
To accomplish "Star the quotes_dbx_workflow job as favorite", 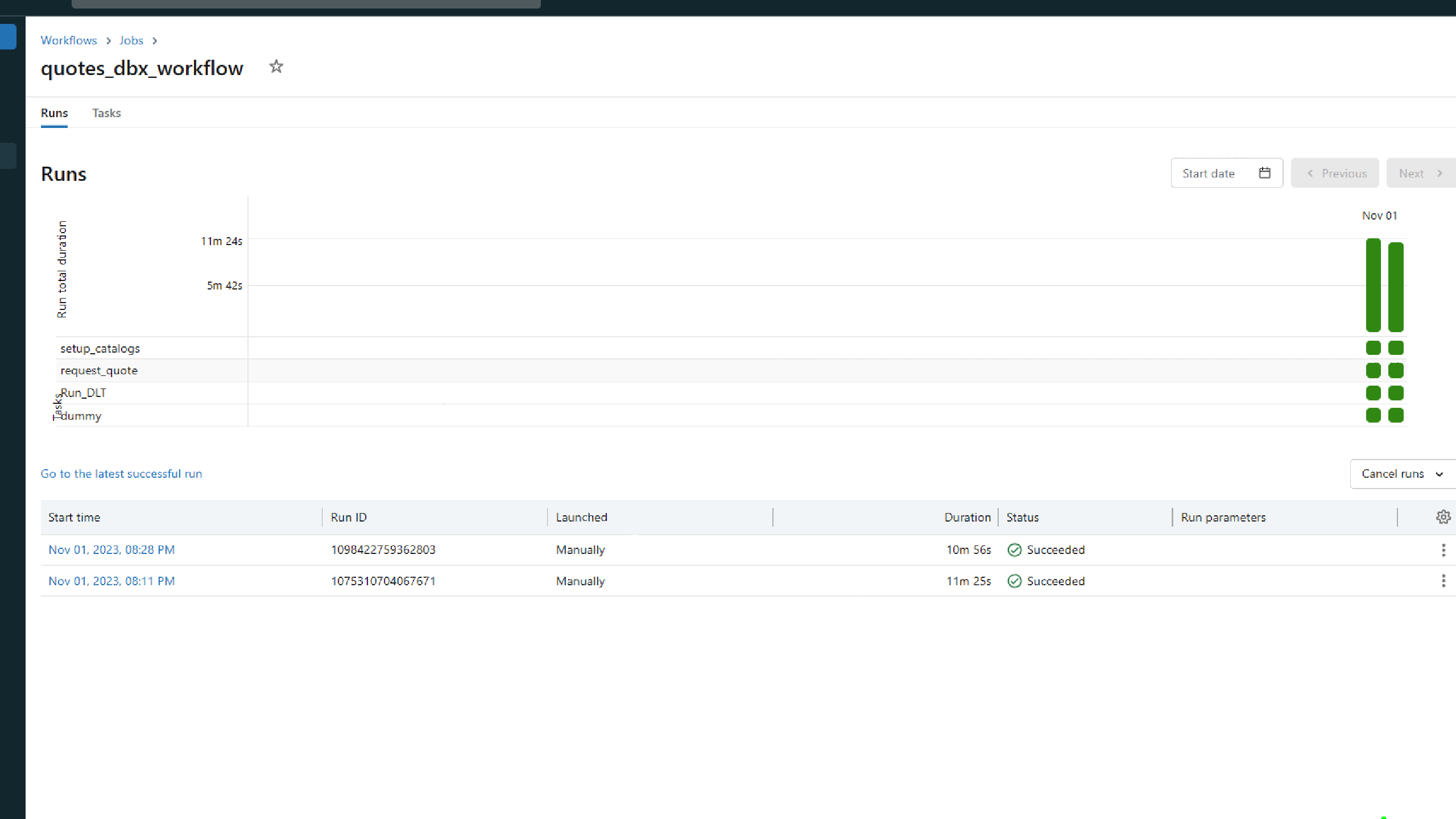I will coord(276,67).
